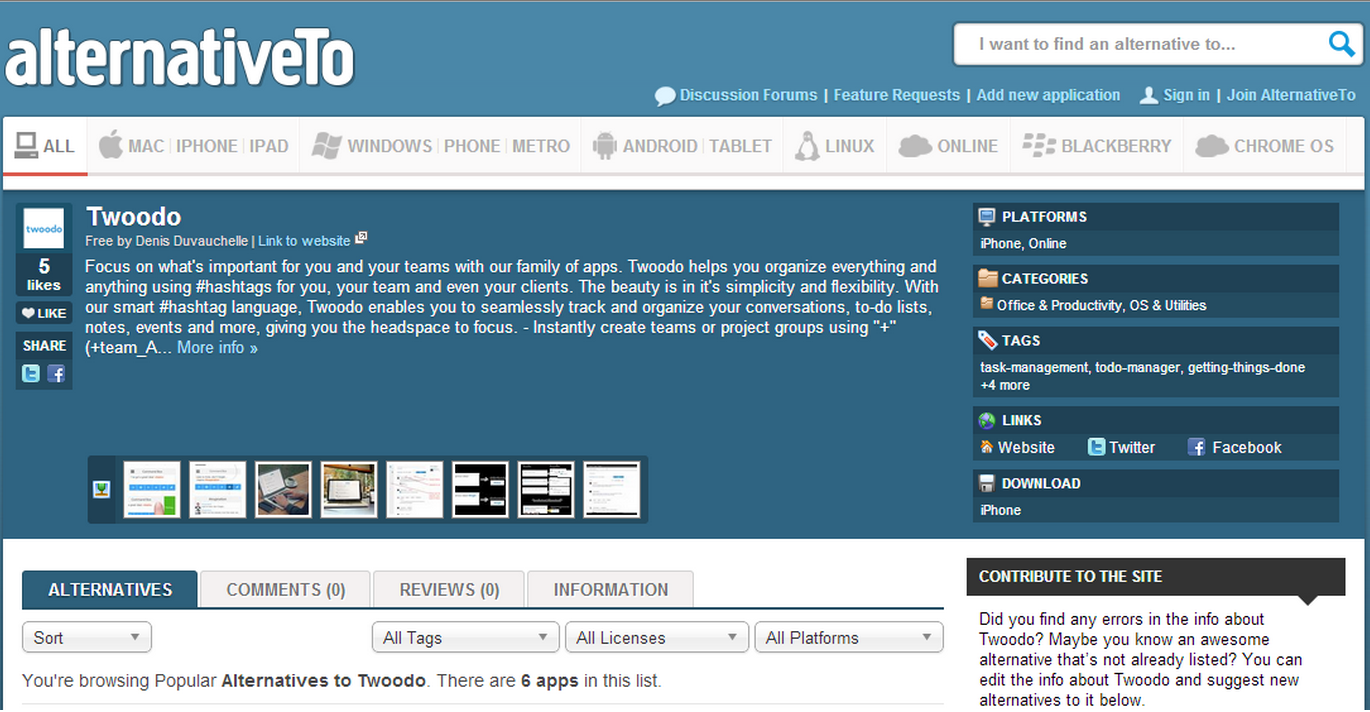This screenshot has height=712, width=1370.
Task: Filter by iPad platform
Action: coord(269,146)
